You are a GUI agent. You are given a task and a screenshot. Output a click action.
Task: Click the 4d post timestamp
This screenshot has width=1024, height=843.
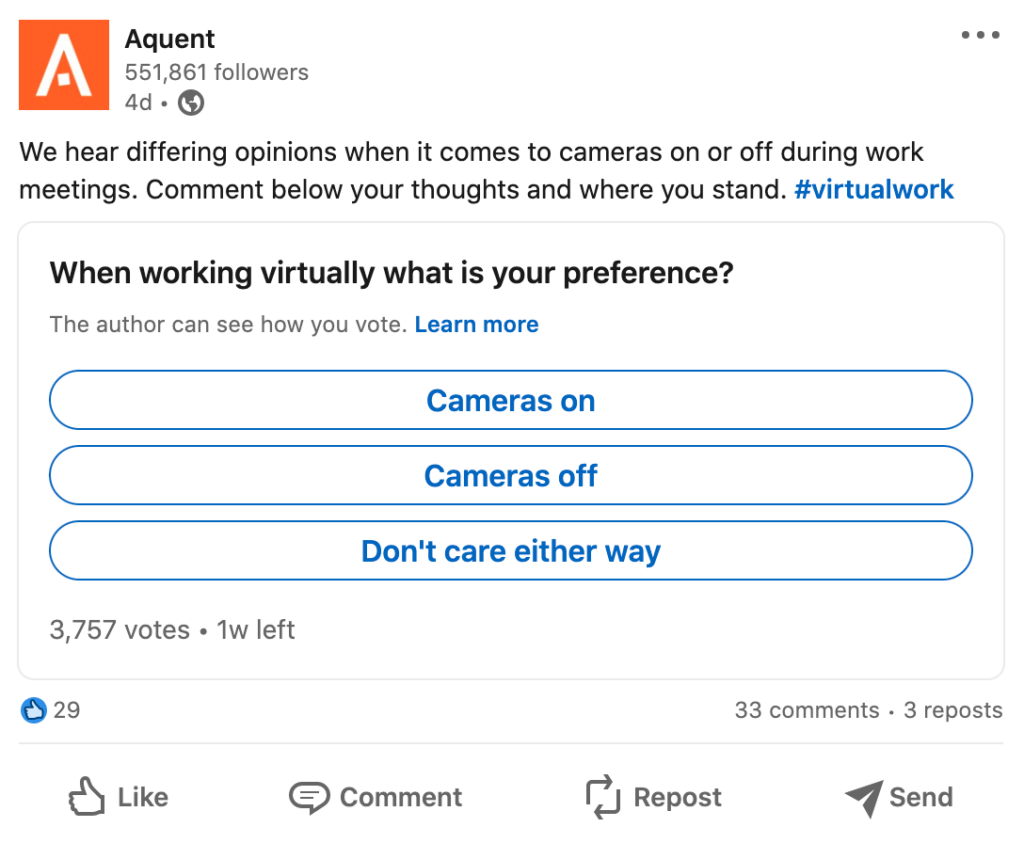click(x=137, y=102)
